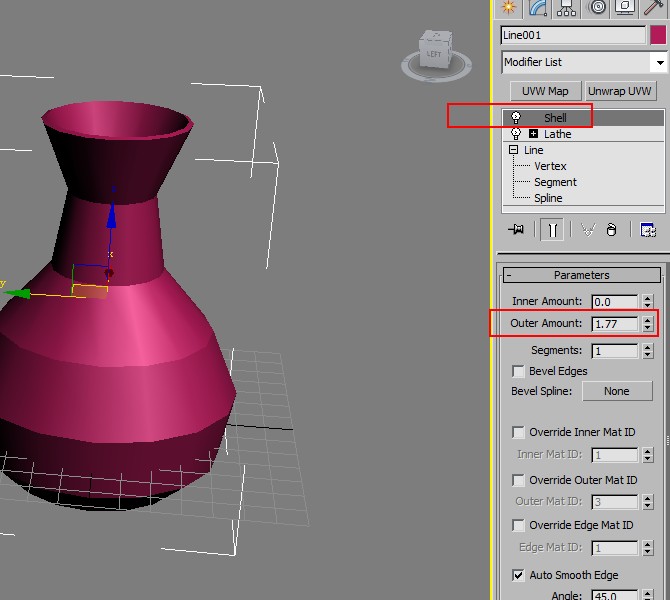This screenshot has width=670, height=600.
Task: Click the Unwrap UVW button
Action: pos(620,91)
